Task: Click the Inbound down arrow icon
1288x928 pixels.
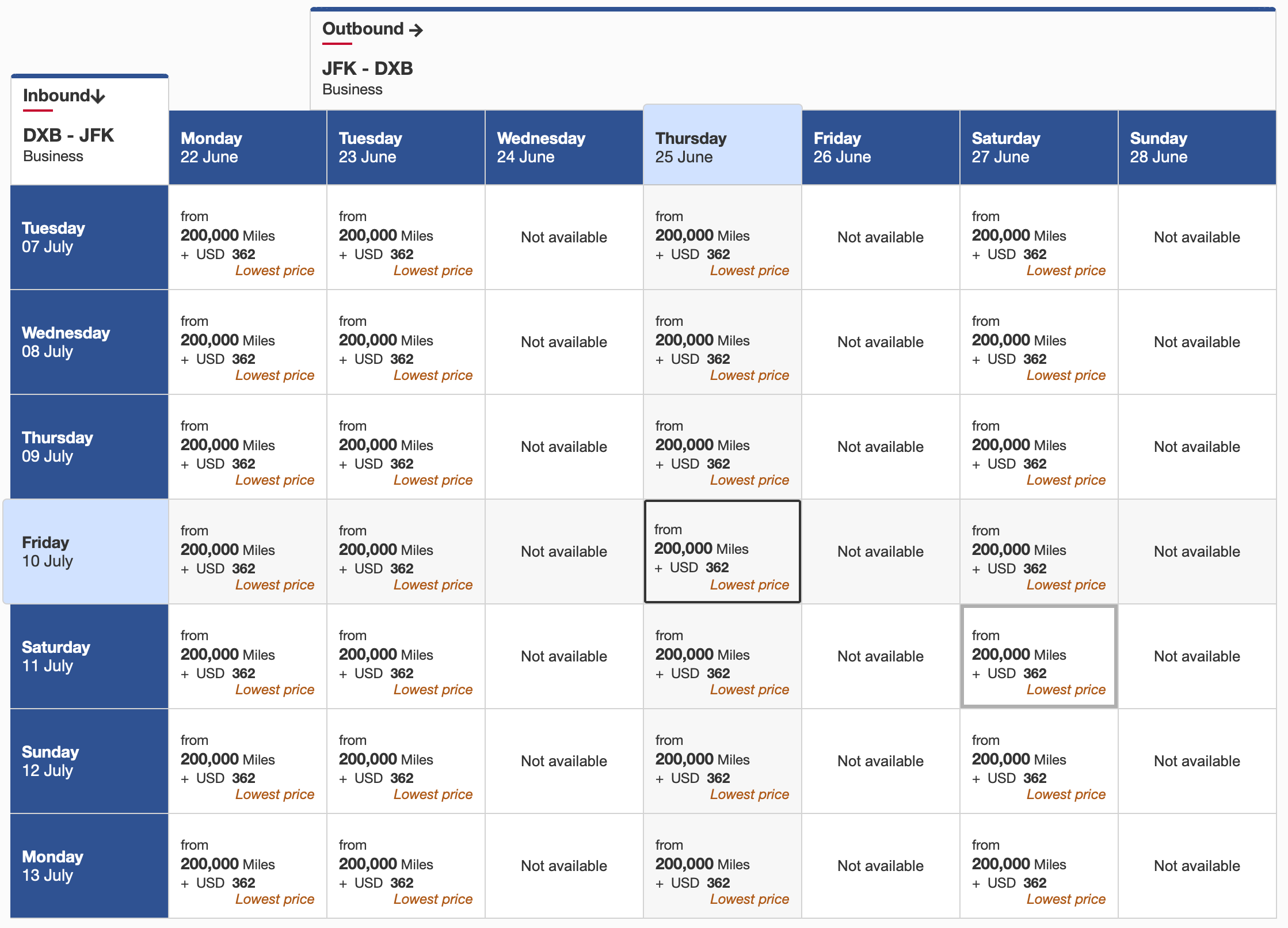Action: [98, 96]
